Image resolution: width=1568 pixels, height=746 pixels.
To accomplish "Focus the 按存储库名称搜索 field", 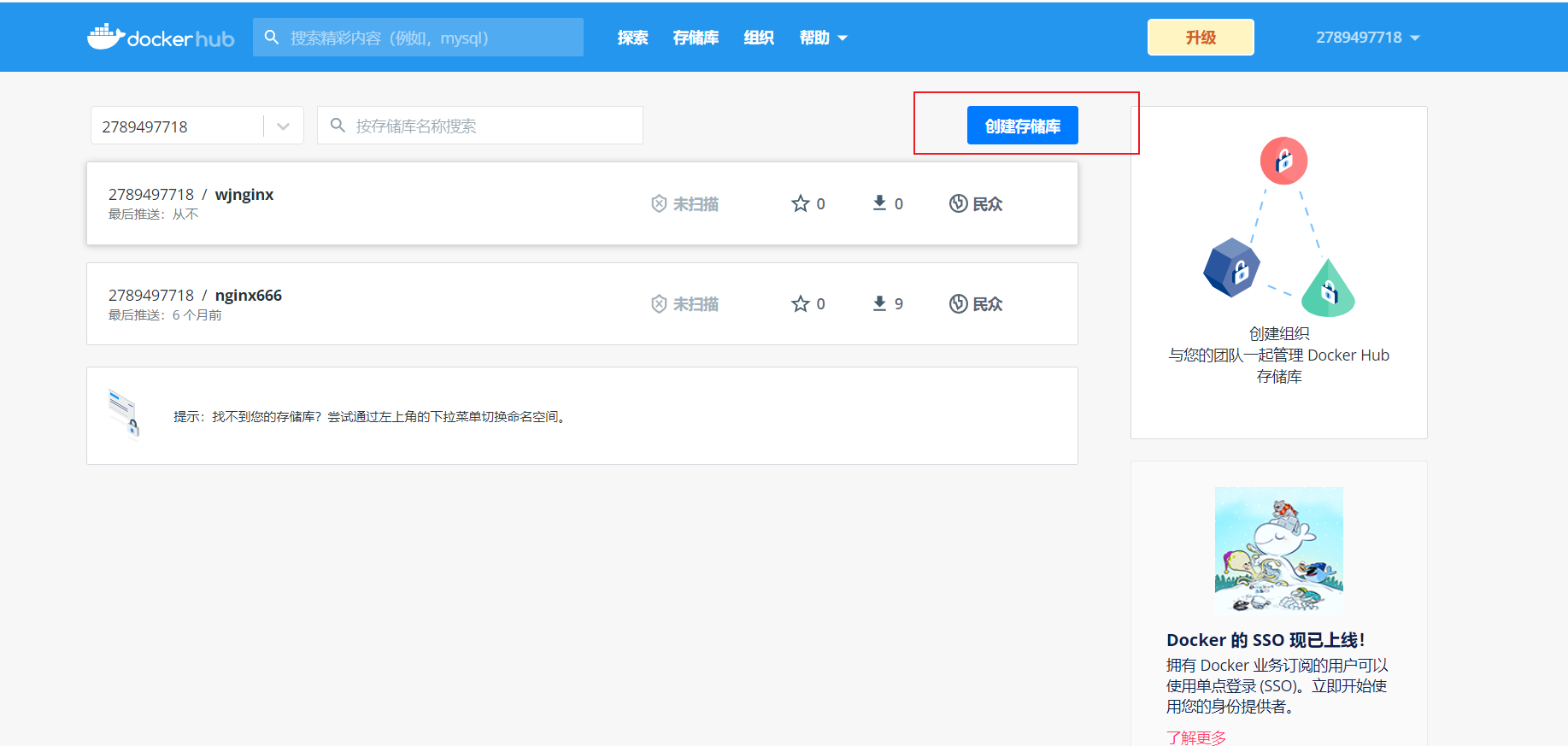I will tap(480, 126).
